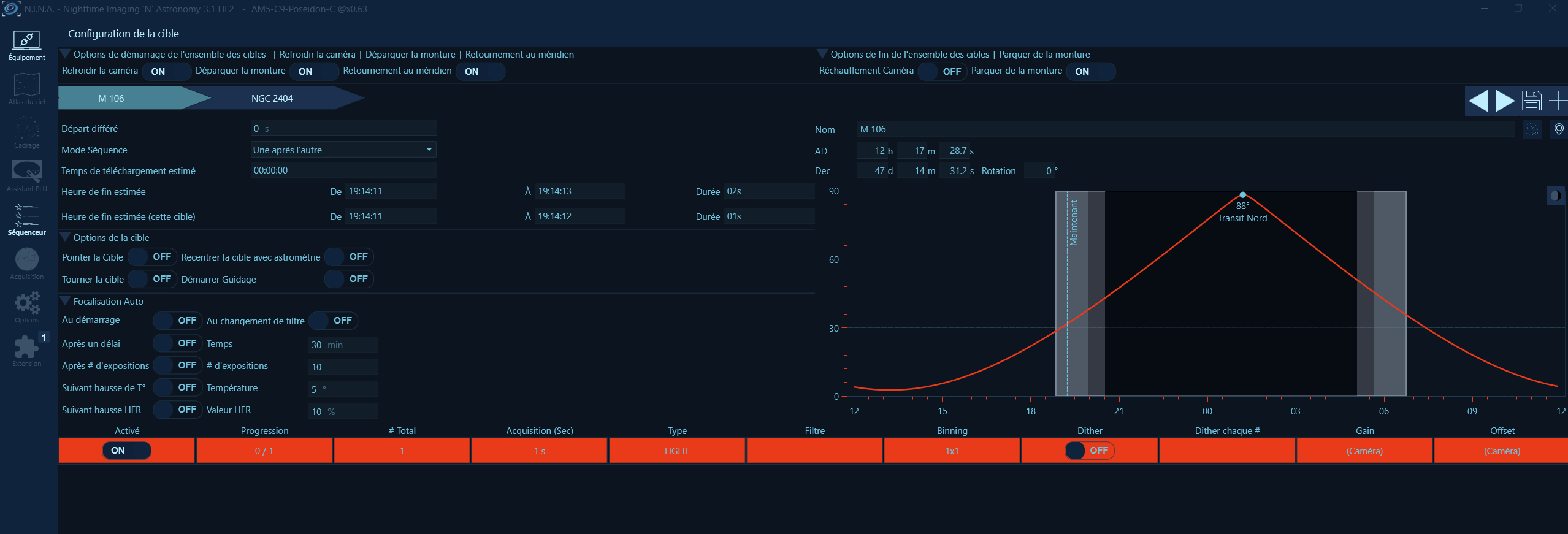
Task: Collapse Options de fin de l'ensemble des cibles
Action: [822, 54]
